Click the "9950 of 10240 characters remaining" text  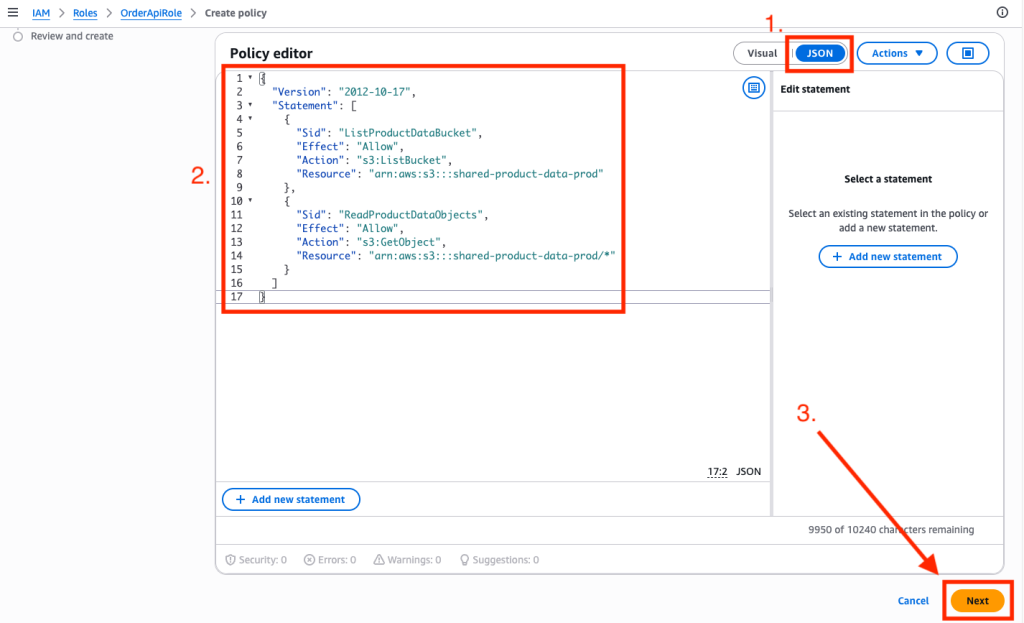point(891,530)
